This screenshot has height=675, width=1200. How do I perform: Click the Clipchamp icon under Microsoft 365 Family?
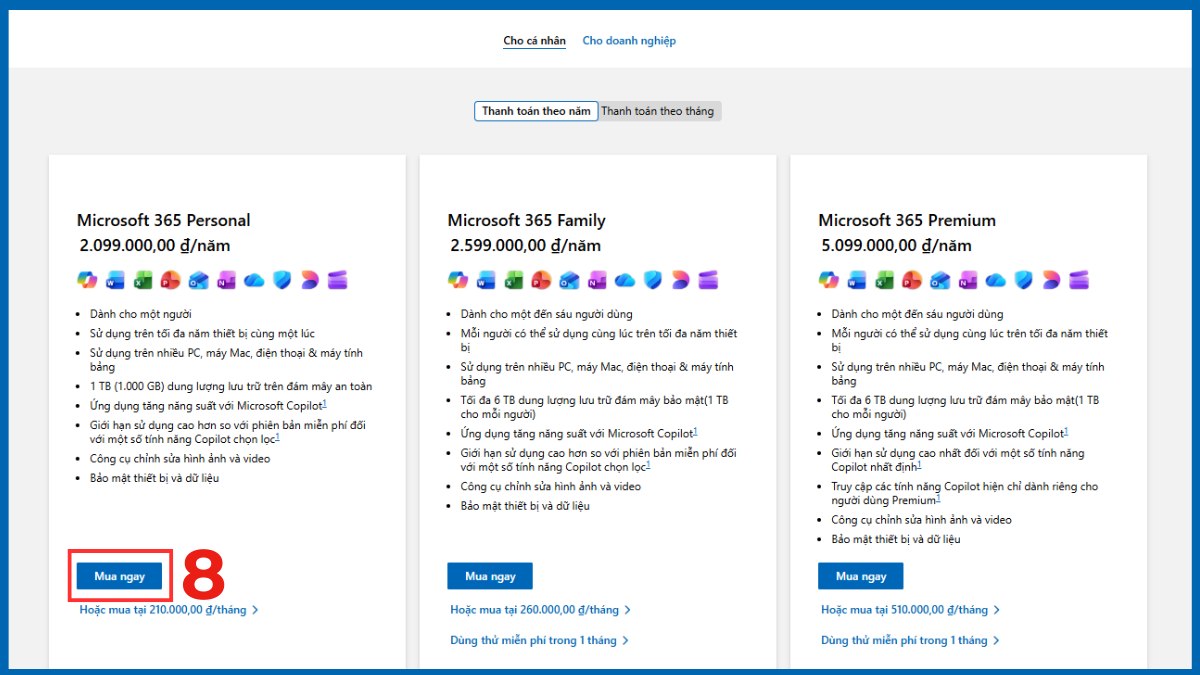click(x=708, y=279)
